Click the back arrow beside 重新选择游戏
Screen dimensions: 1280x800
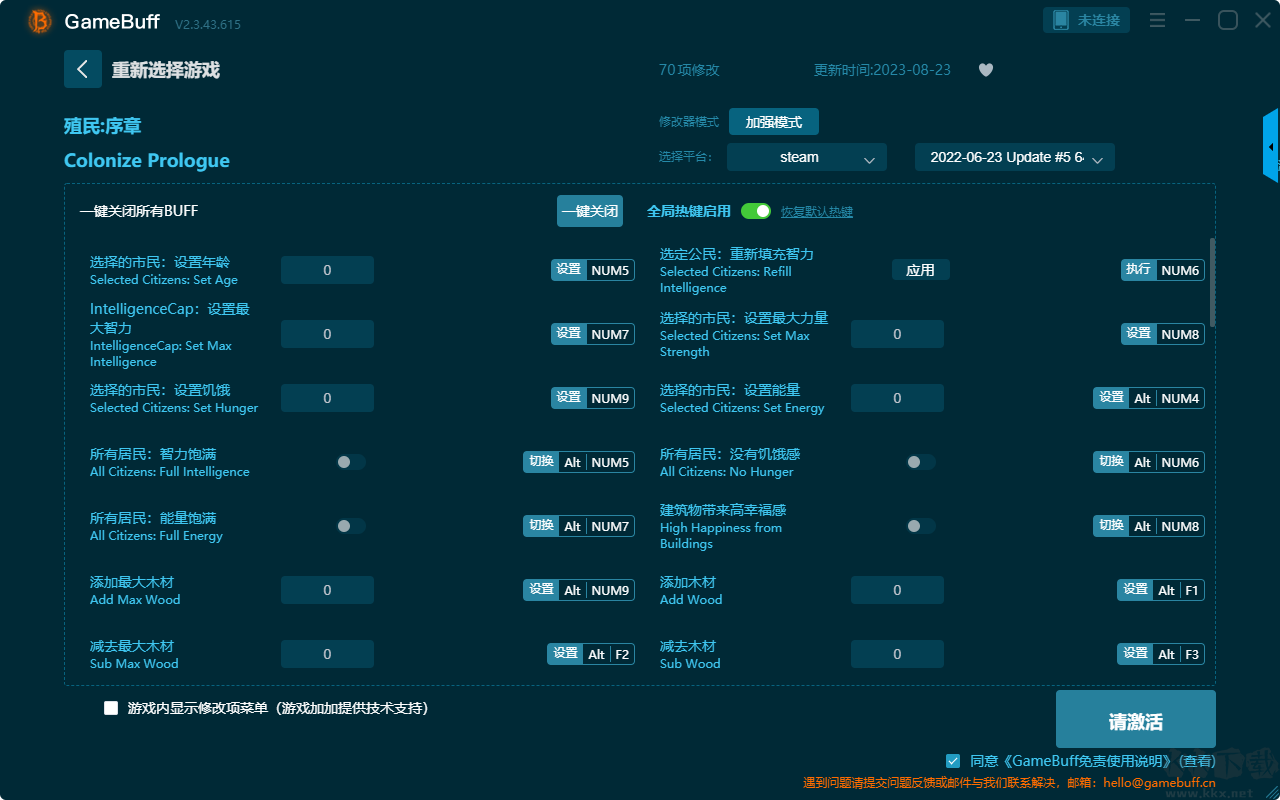[83, 69]
